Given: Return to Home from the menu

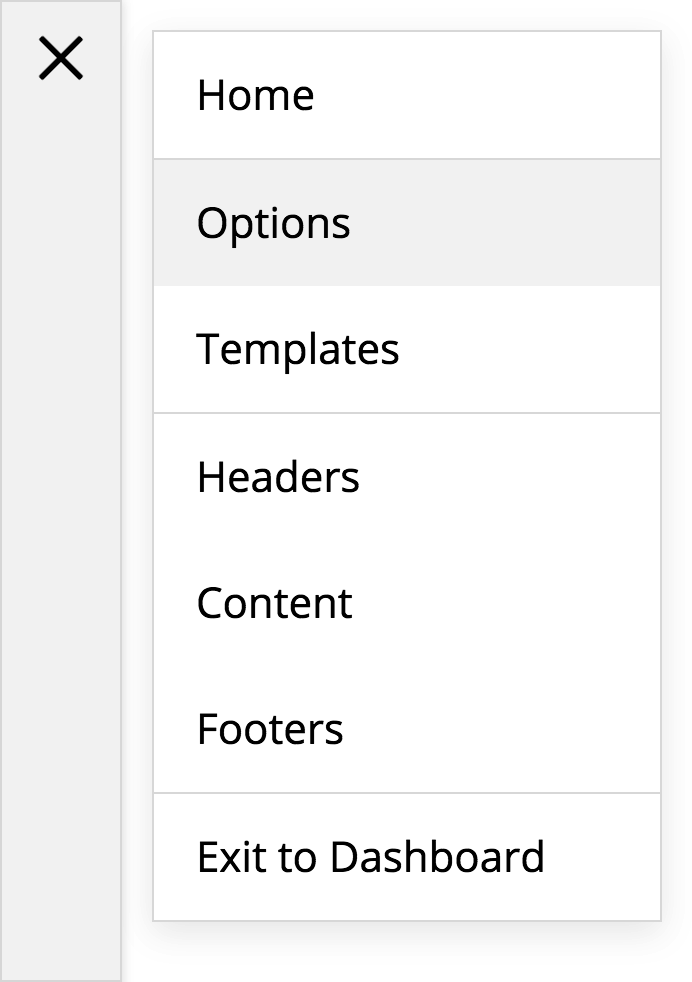Looking at the screenshot, I should click(256, 96).
